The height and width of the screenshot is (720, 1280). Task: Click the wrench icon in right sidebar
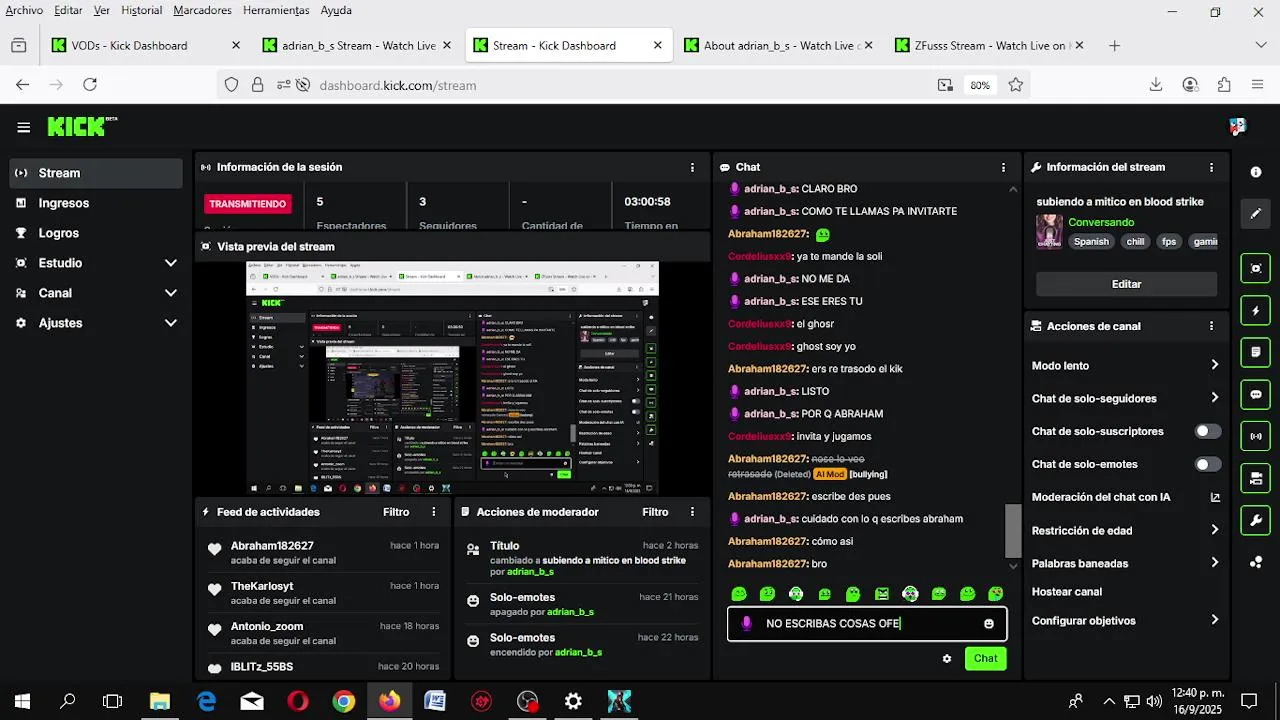click(1256, 520)
